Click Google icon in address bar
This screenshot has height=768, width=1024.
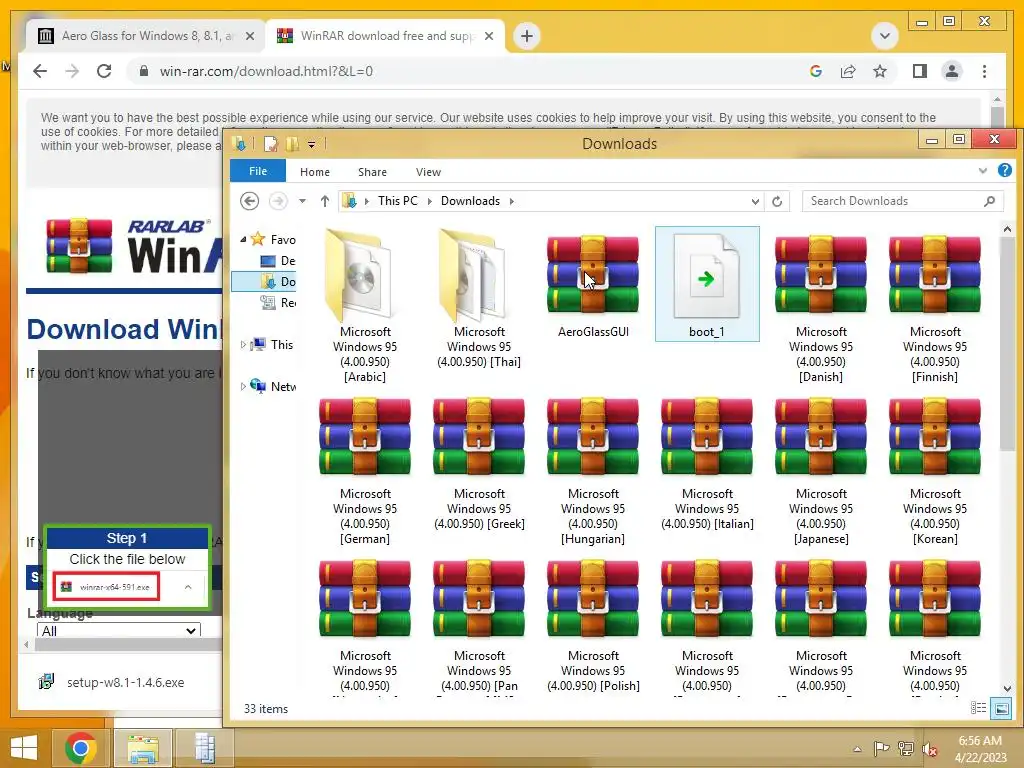point(816,71)
